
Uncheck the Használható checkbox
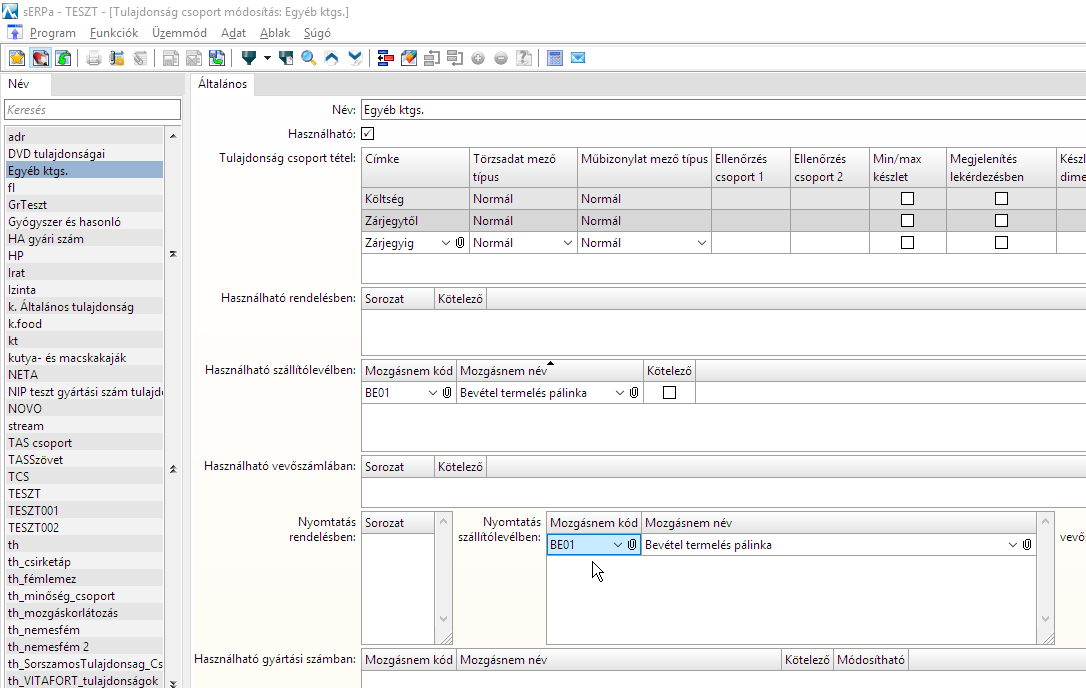[367, 133]
